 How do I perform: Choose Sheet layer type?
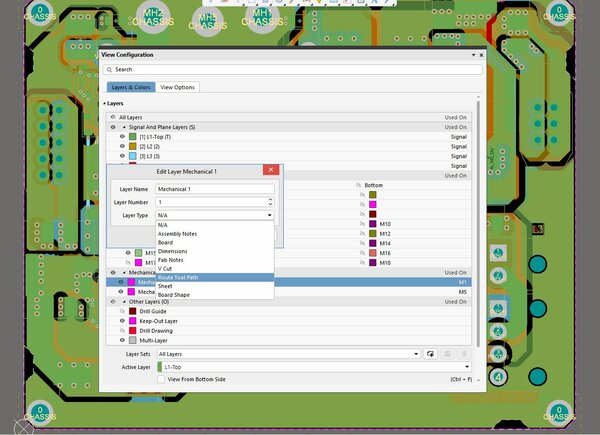pos(215,286)
